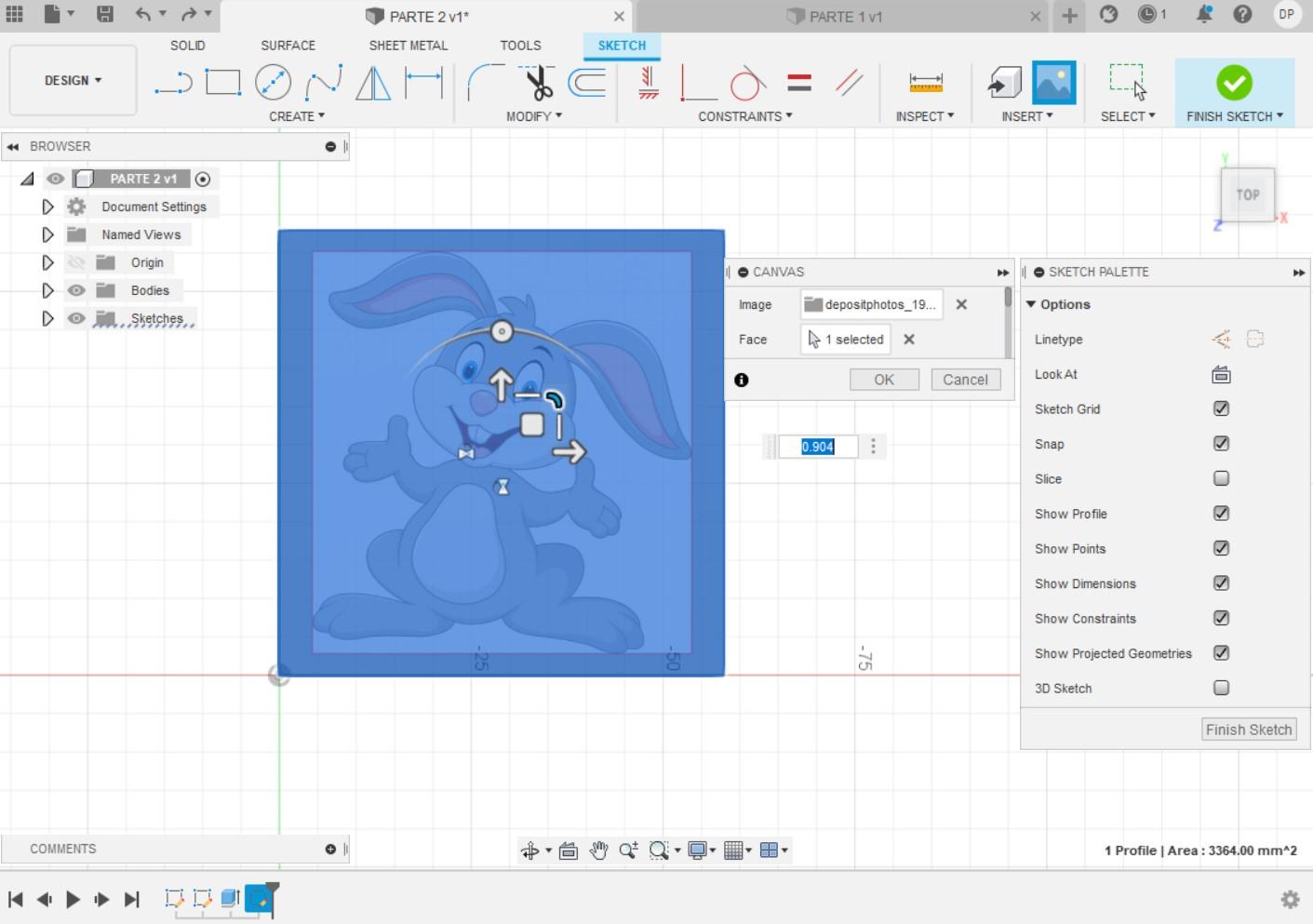Open the MODIFY dropdown menu
Screen dimensions: 1313x924
pyautogui.click(x=534, y=116)
